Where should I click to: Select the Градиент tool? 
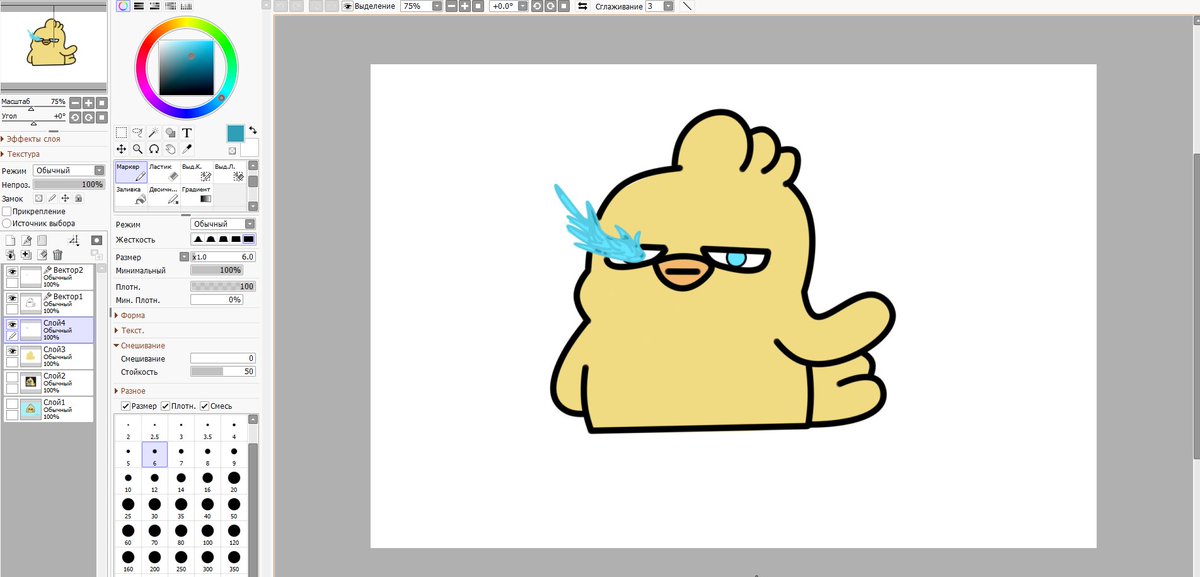click(197, 195)
